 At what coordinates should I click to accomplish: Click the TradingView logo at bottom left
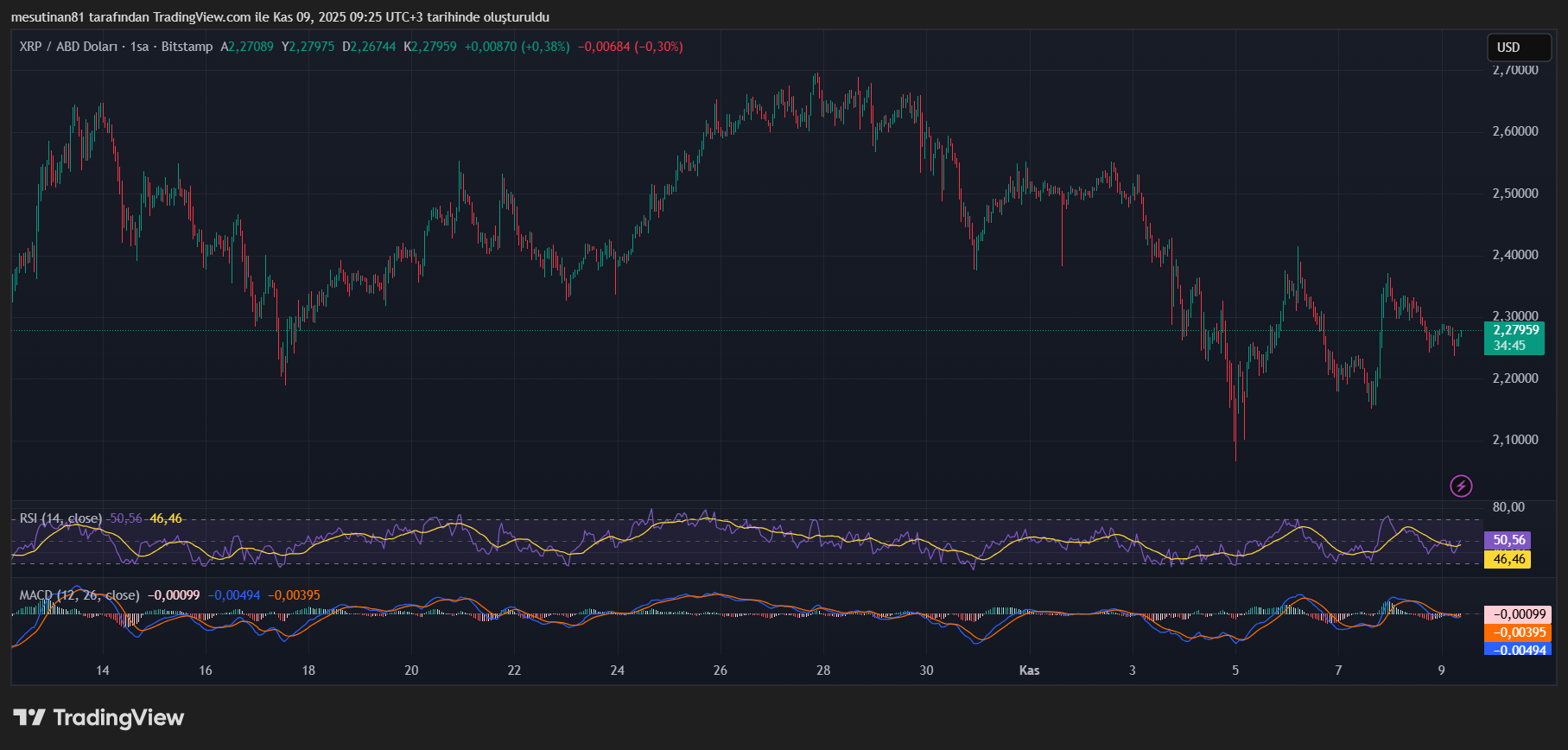pyautogui.click(x=99, y=718)
